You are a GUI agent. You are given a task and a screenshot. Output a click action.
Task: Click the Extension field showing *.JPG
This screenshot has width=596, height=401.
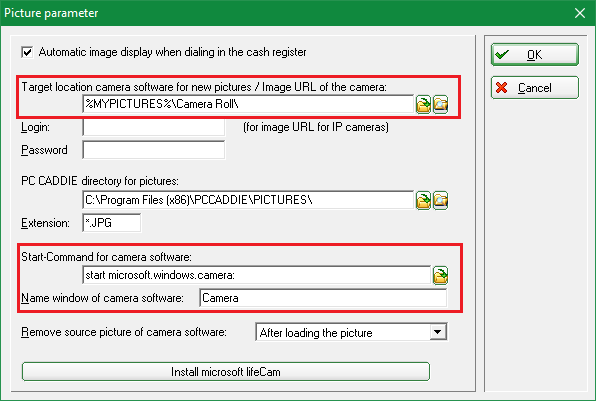tap(111, 223)
